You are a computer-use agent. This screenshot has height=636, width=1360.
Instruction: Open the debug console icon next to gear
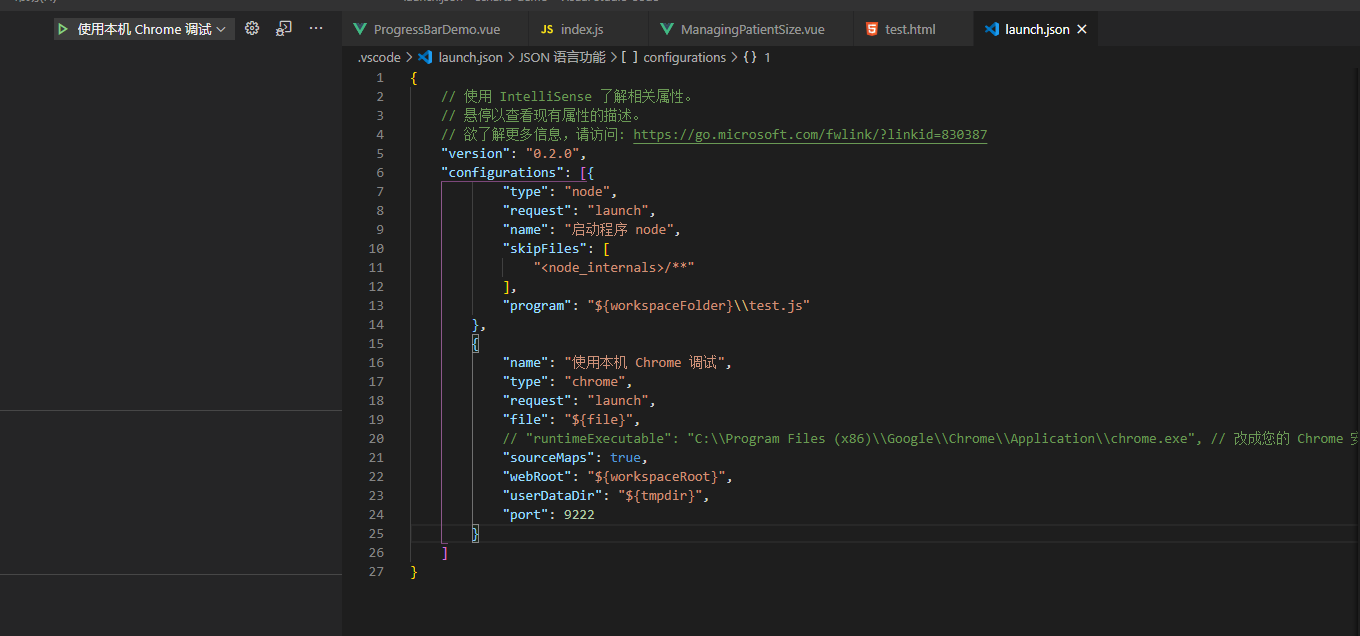coord(283,29)
